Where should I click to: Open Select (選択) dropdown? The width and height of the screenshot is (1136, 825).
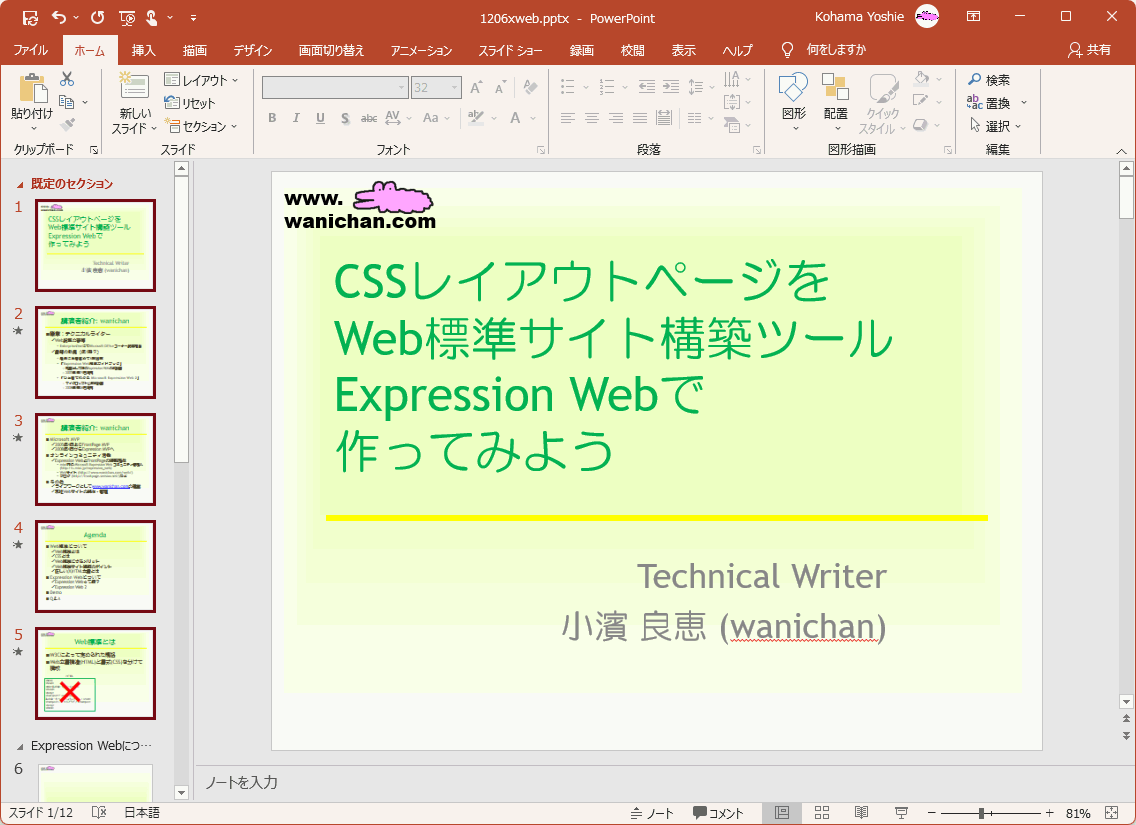pyautogui.click(x=995, y=126)
